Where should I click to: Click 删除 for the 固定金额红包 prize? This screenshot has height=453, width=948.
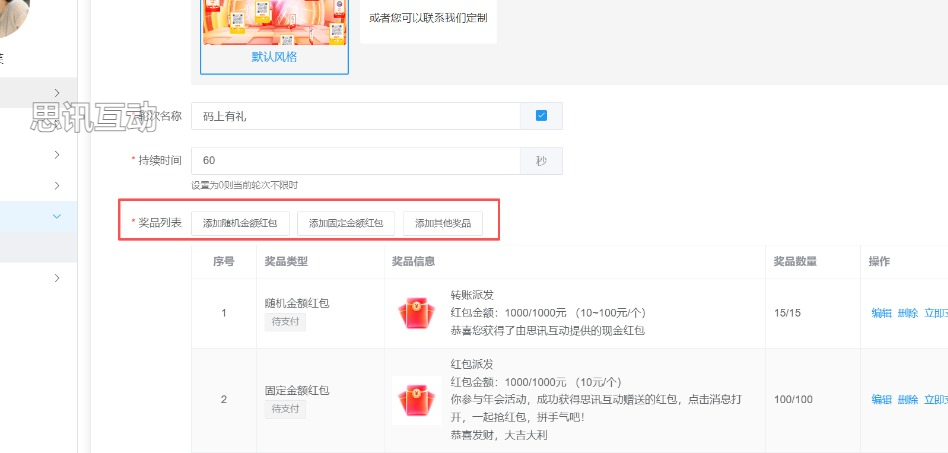tap(907, 400)
